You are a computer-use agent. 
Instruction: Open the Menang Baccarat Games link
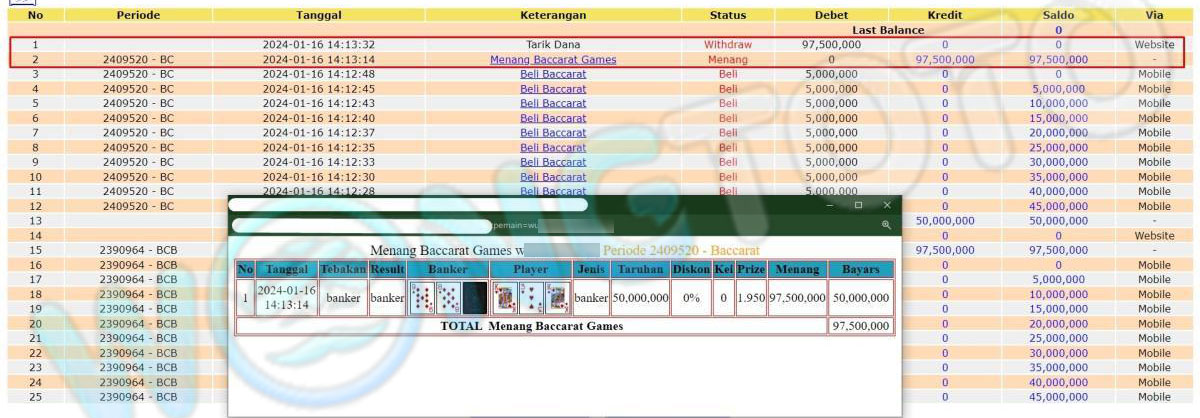(x=553, y=60)
